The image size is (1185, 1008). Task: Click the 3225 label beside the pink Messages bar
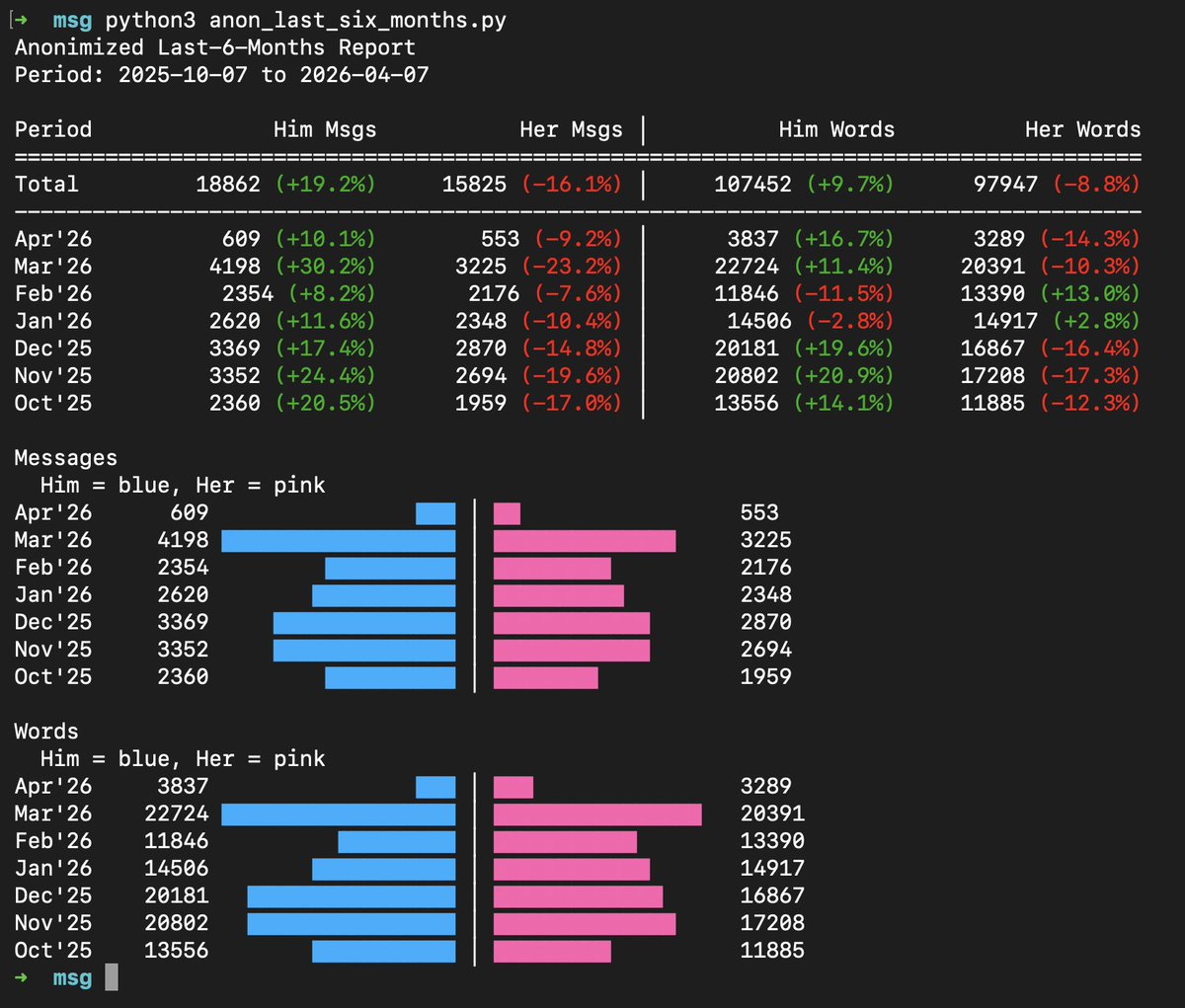tap(766, 540)
